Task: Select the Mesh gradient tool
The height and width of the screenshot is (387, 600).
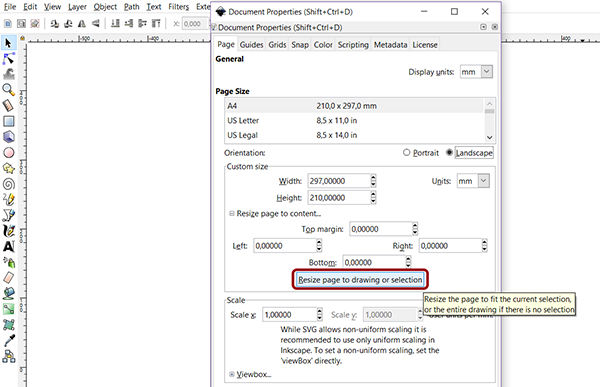Action: 8,325
